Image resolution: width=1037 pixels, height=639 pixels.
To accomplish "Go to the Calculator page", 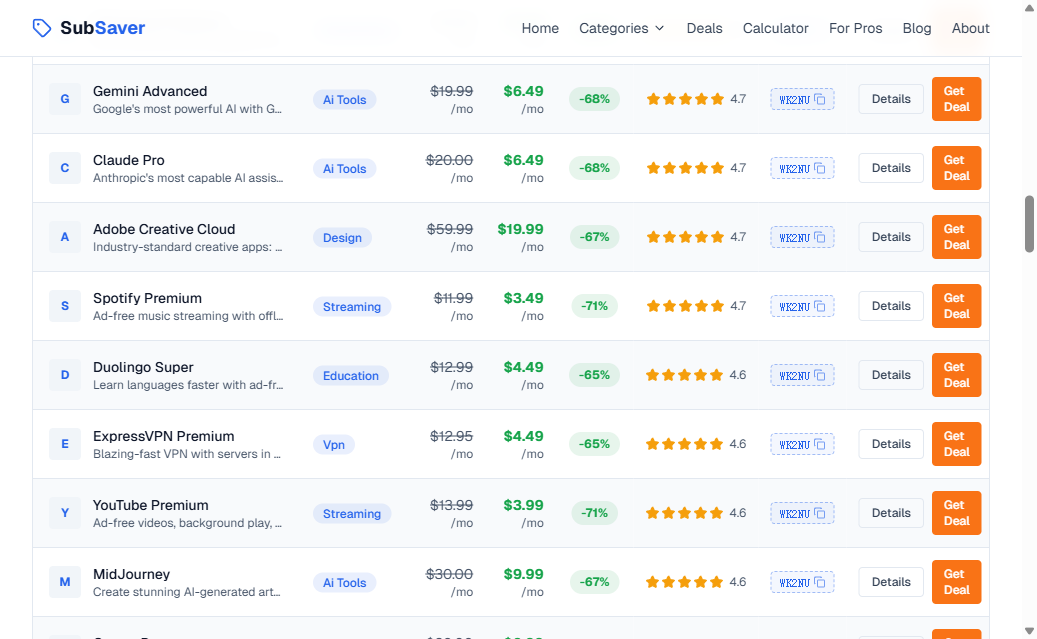I will pos(775,28).
